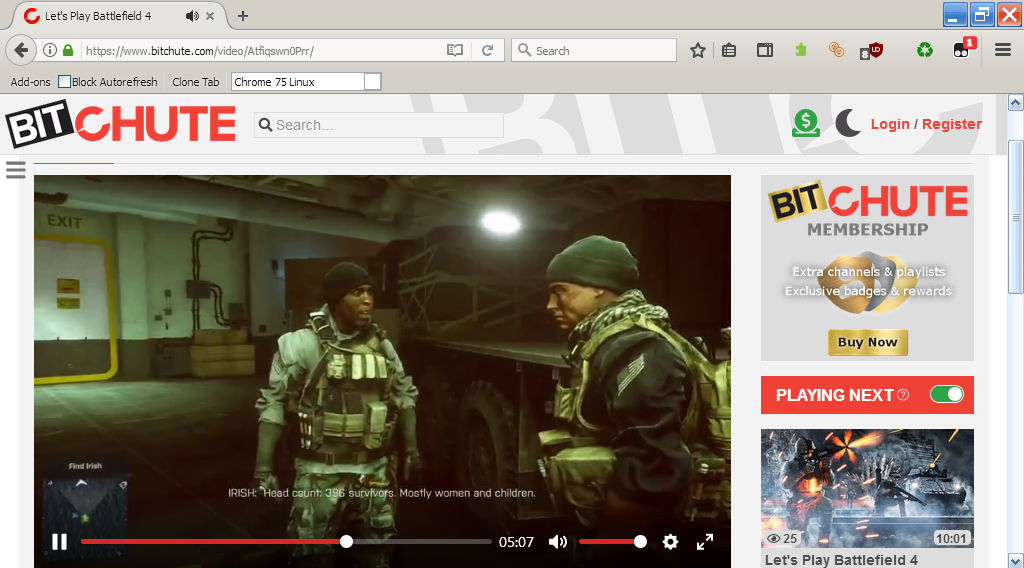Open the Let's Play Battlefield 4 next video title
This screenshot has height=568, width=1024.
tap(841, 560)
